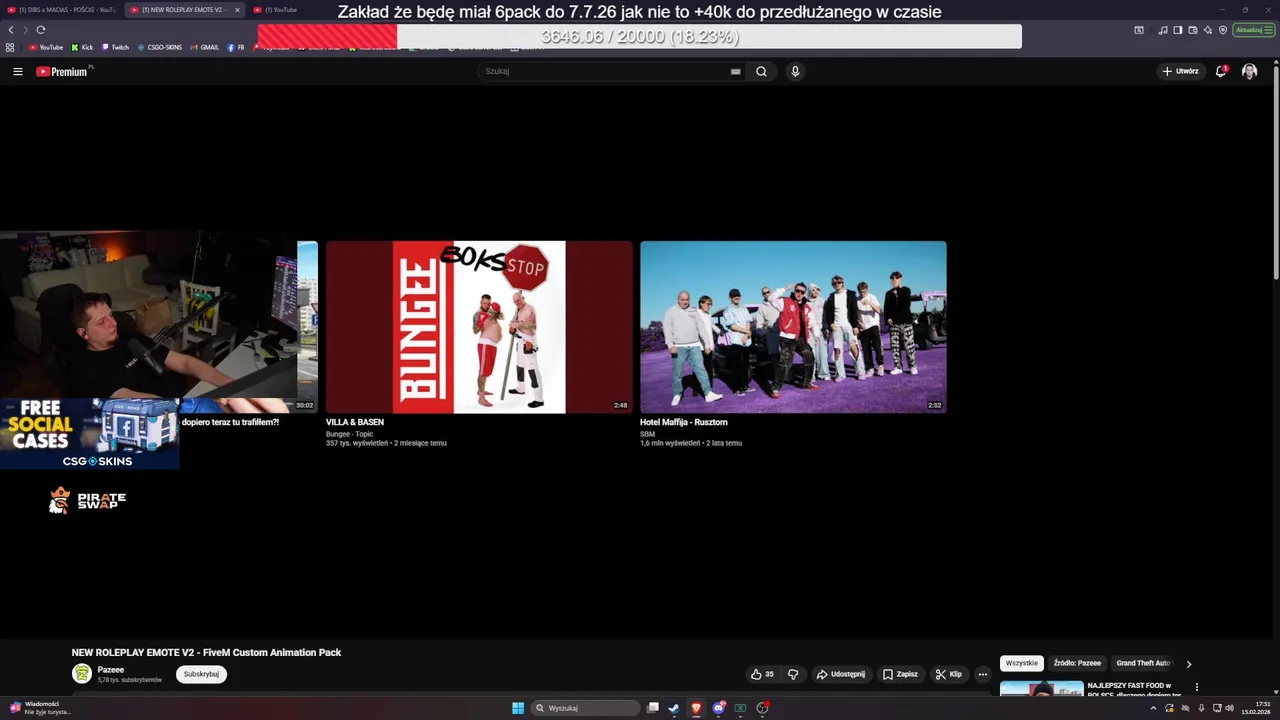This screenshot has height=720, width=1280.
Task: Open the browser apps grid icon
Action: pos(10,47)
